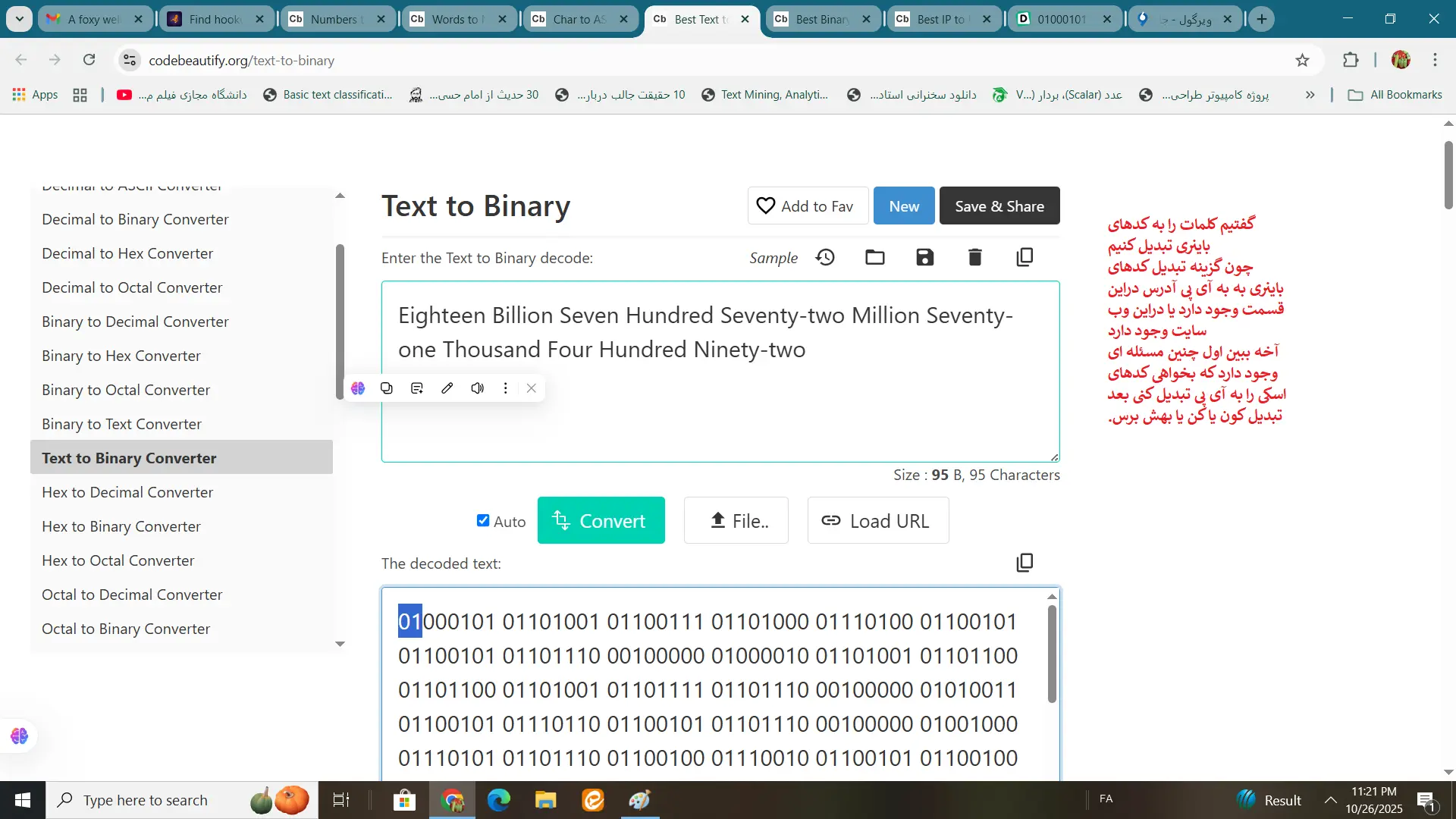Click the history icon next to Sample

(x=825, y=258)
